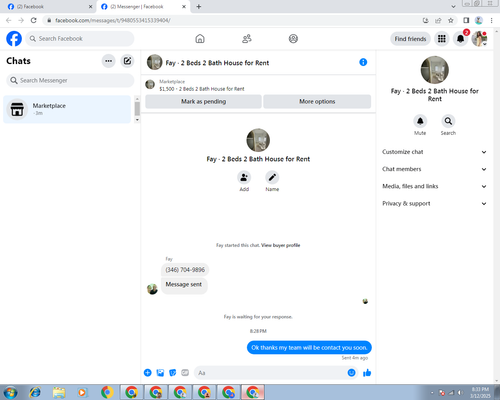
Task: Click the Search Messenger field
Action: coord(70,80)
